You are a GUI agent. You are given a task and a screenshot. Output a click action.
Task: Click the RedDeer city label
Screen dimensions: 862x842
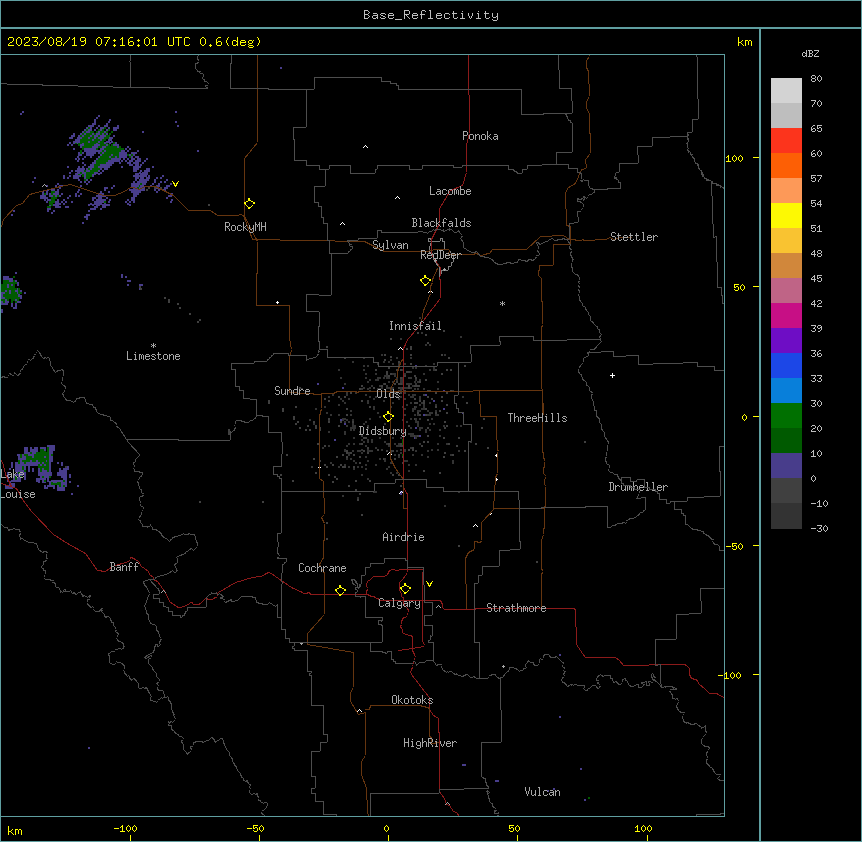coord(440,255)
